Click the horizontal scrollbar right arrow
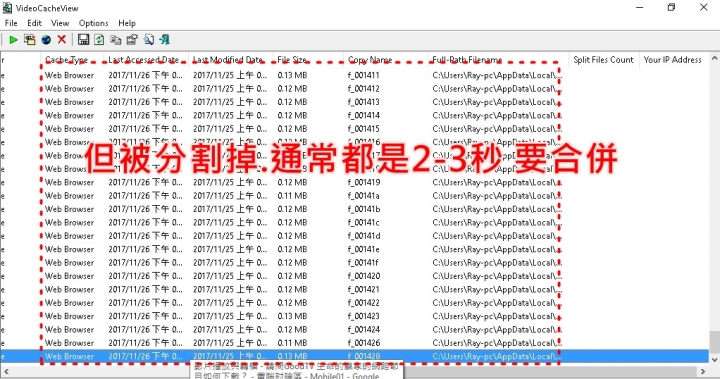The width and height of the screenshot is (720, 379). (703, 371)
